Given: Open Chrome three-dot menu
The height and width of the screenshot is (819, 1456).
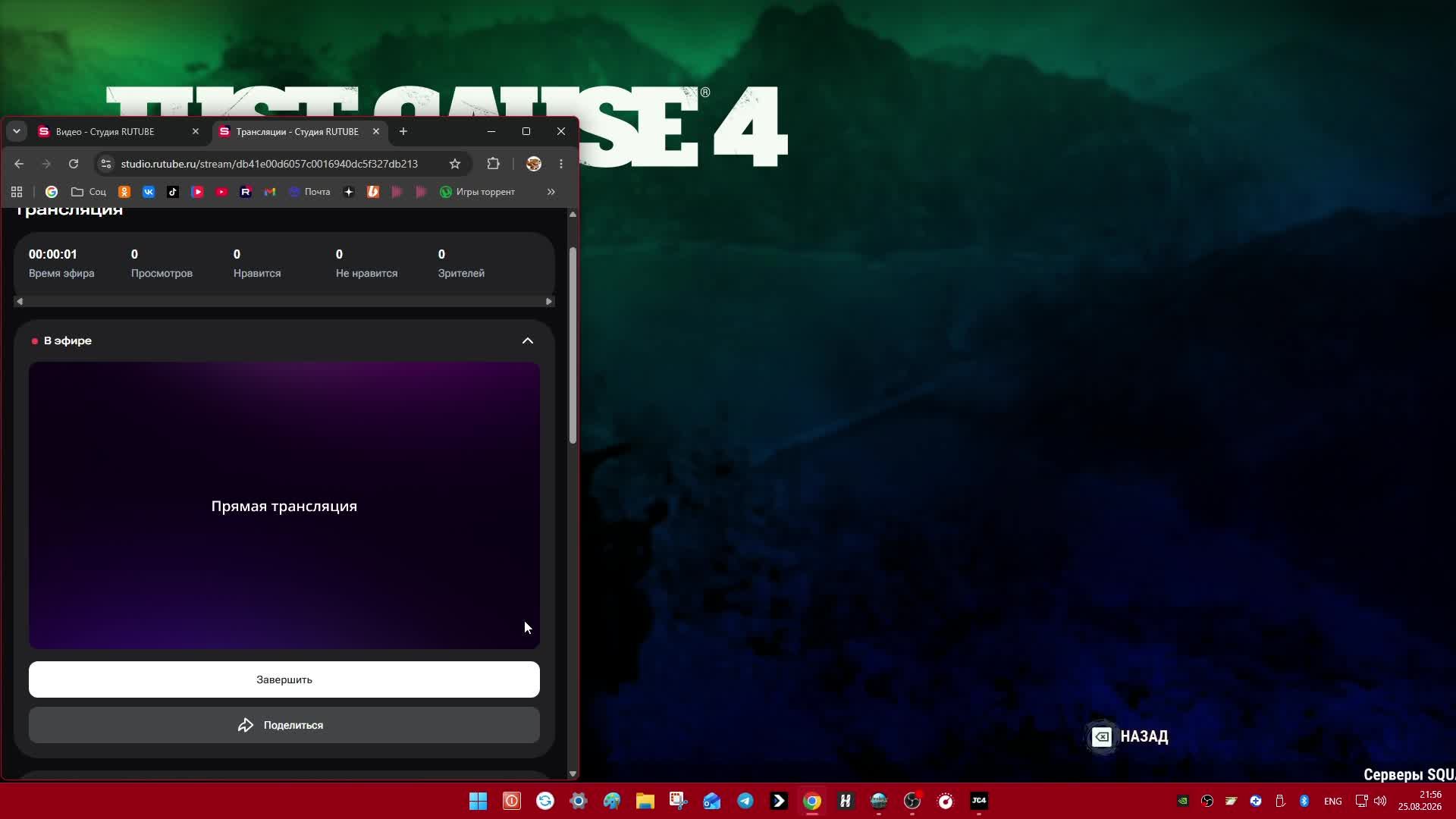Looking at the screenshot, I should pos(561,164).
